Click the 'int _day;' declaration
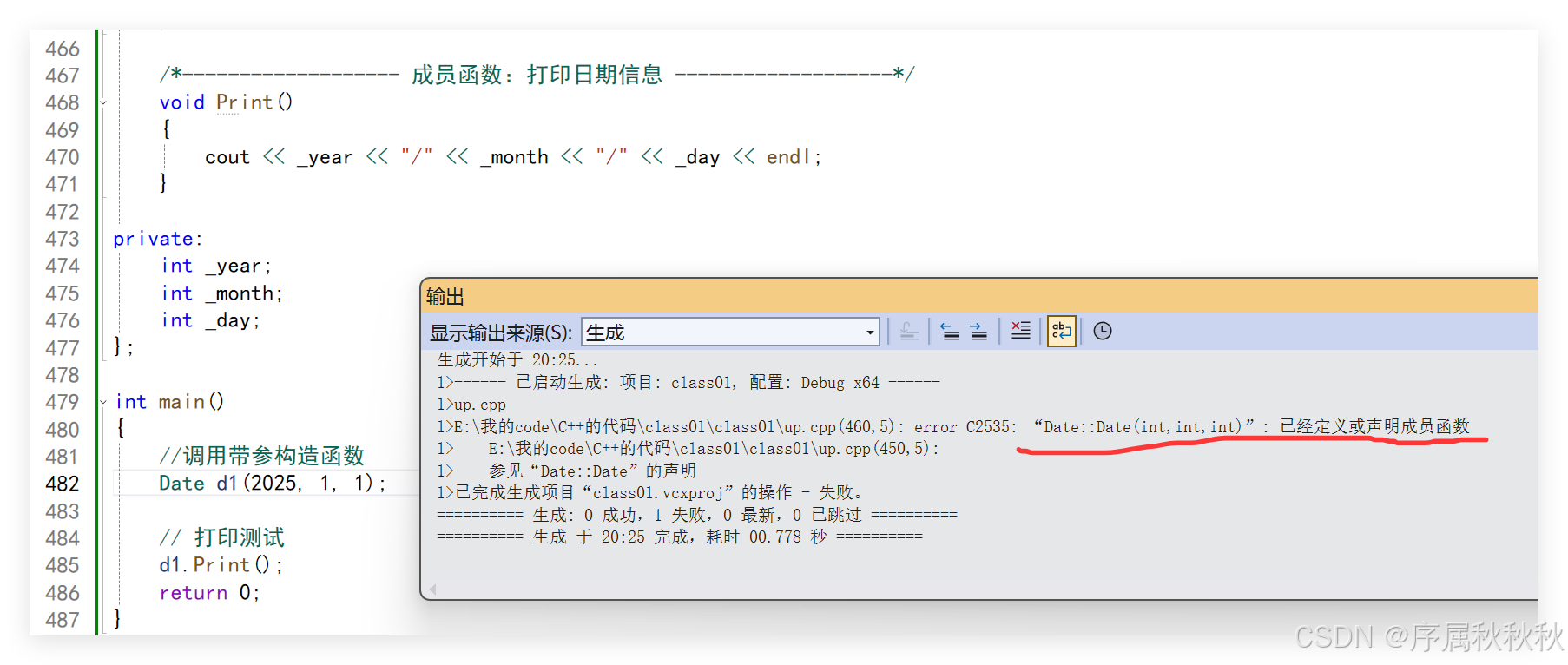1568x665 pixels. 210,320
